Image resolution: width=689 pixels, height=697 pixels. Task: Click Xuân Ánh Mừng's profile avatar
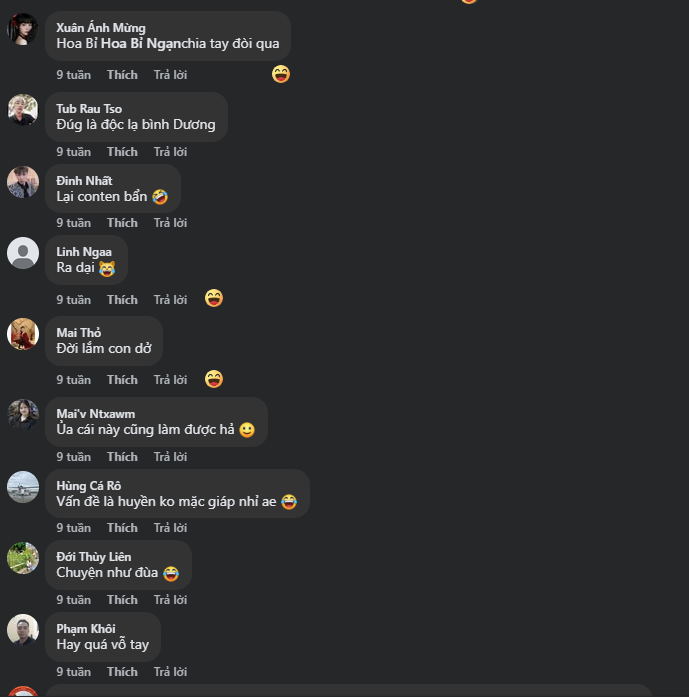click(x=22, y=30)
